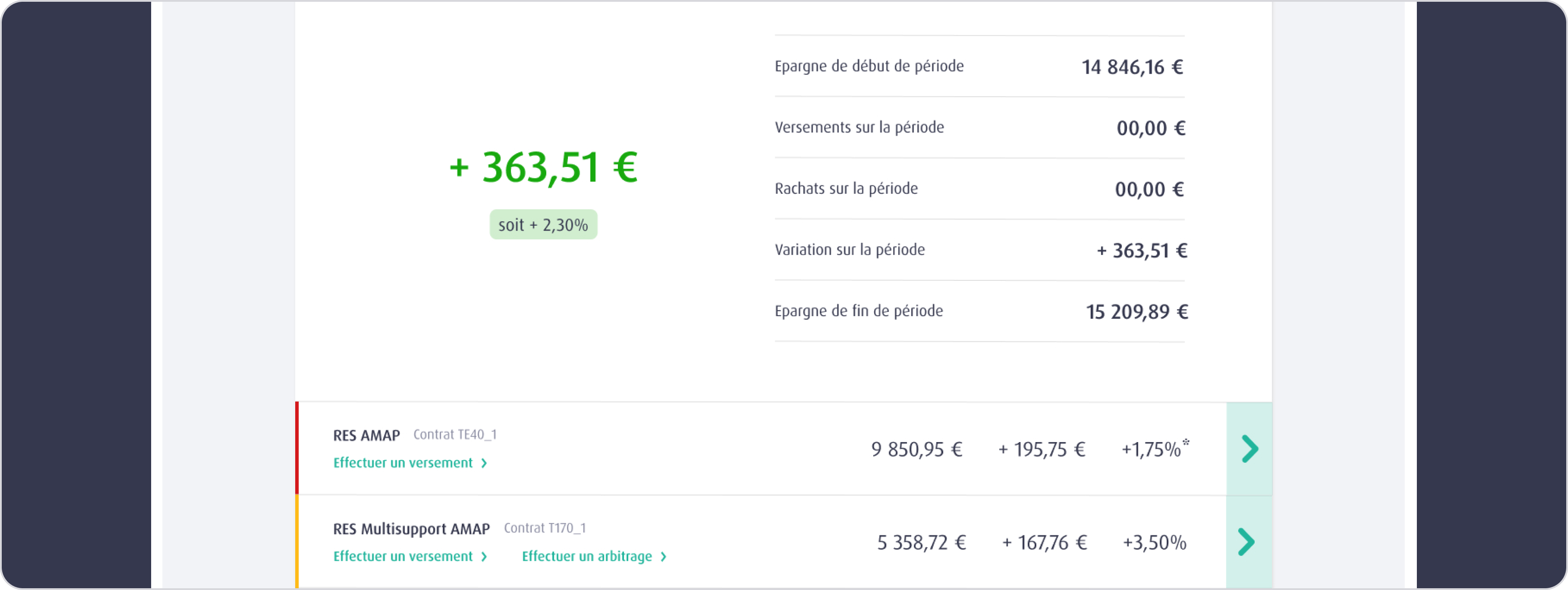Viewport: 1568px width, 590px height.
Task: Select the RES AMAP contract title
Action: (x=366, y=435)
